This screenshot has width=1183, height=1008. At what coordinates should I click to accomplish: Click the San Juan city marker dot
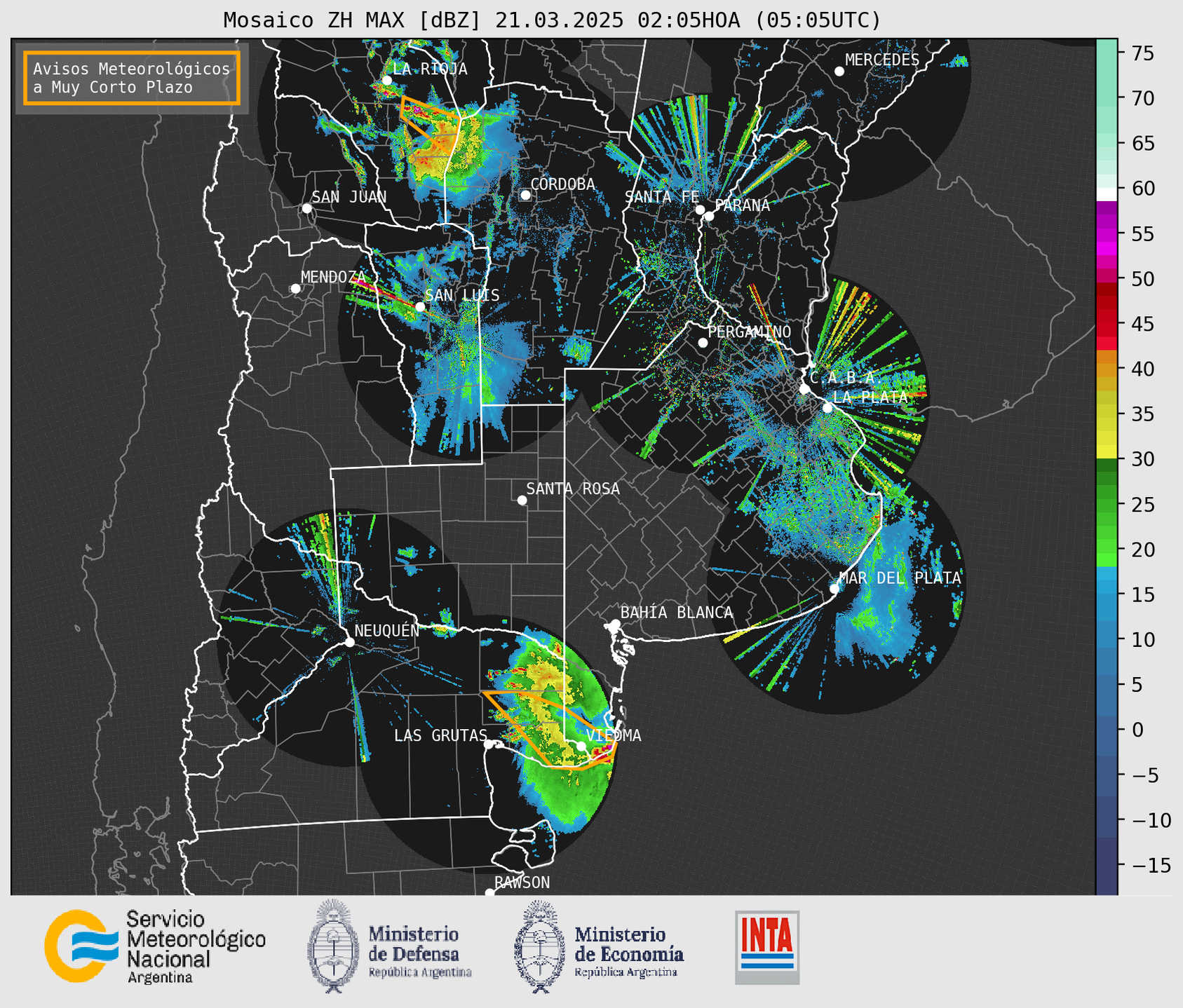click(x=306, y=208)
